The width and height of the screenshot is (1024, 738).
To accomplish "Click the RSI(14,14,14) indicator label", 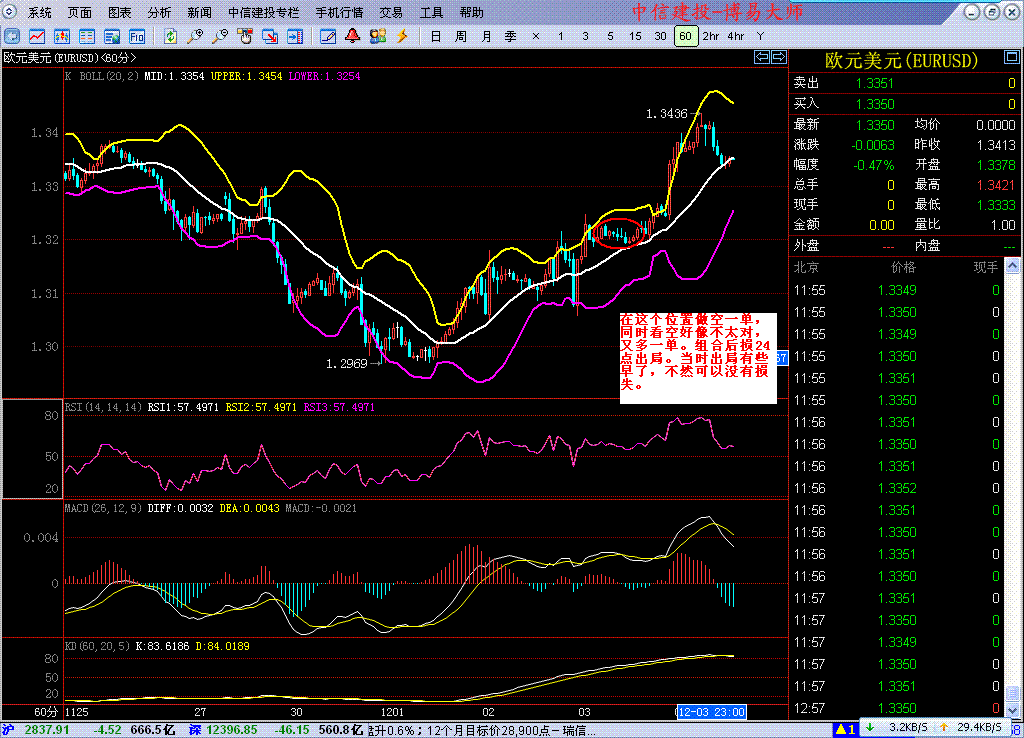I will tap(103, 407).
